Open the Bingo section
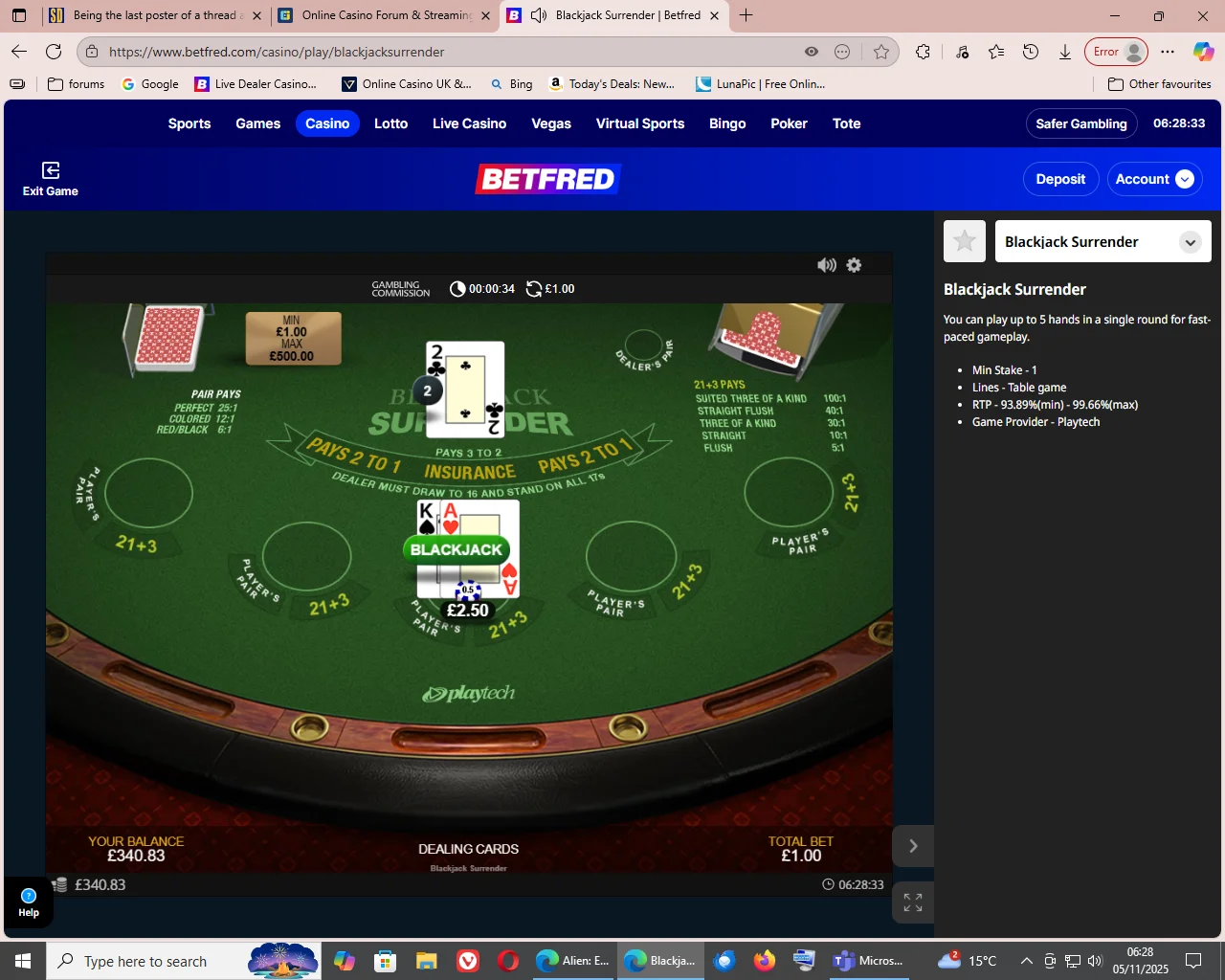Viewport: 1225px width, 980px height. [x=727, y=123]
